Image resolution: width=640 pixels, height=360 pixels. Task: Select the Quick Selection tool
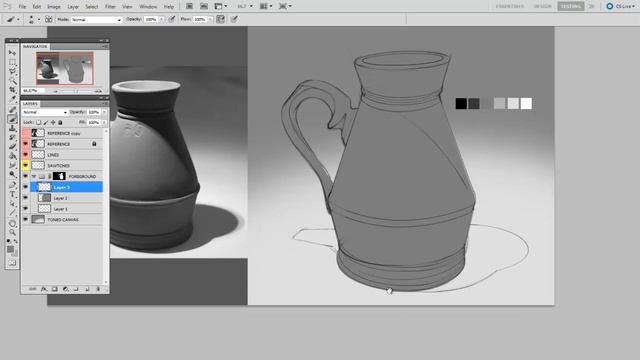coord(12,81)
